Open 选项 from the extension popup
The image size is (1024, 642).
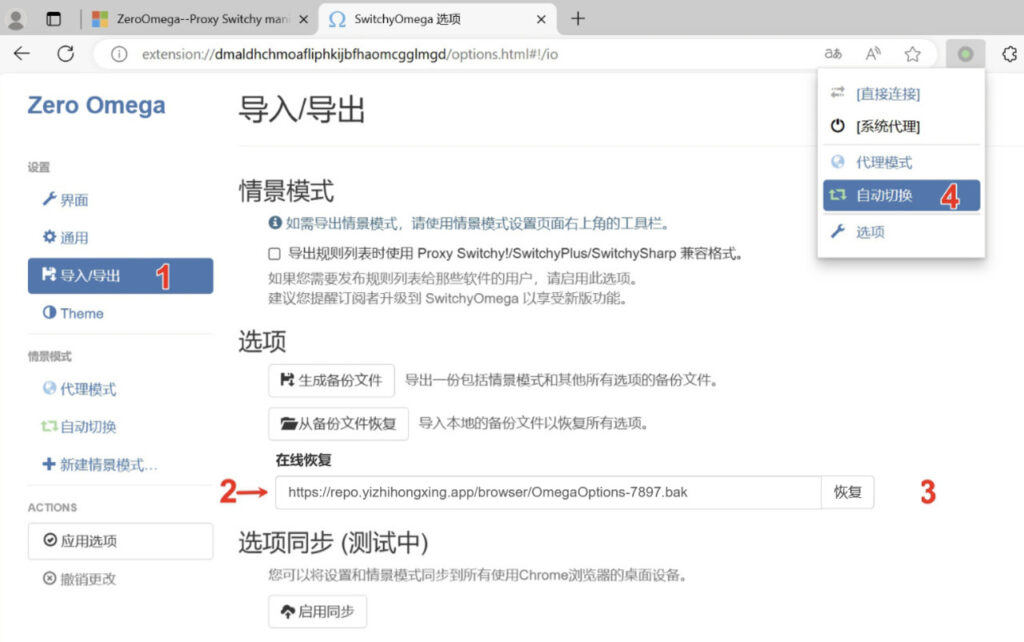pos(870,232)
